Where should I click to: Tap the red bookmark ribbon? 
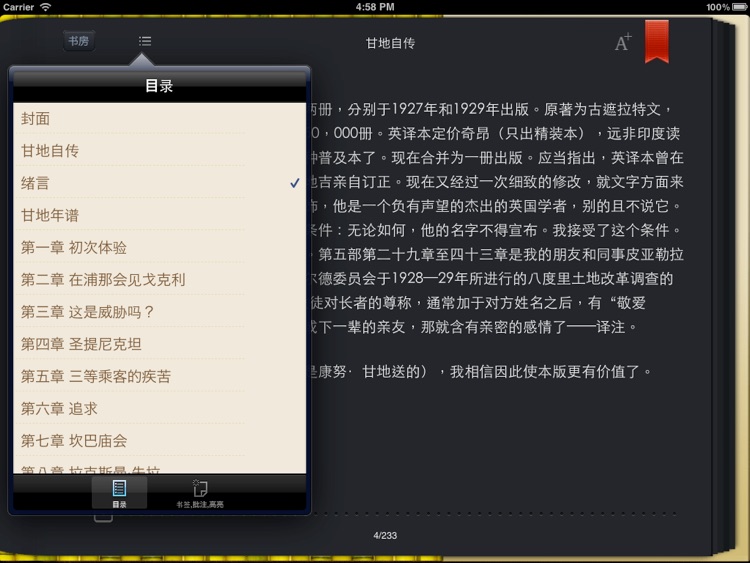[657, 42]
